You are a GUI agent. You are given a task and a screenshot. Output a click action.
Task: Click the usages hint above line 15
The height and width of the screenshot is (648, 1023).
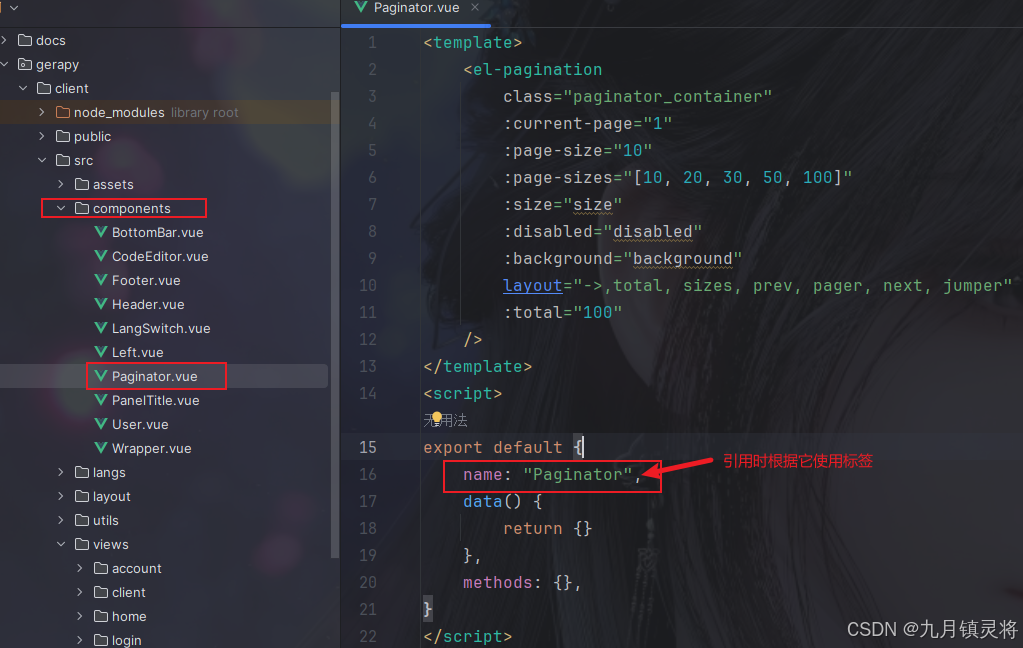tap(446, 420)
